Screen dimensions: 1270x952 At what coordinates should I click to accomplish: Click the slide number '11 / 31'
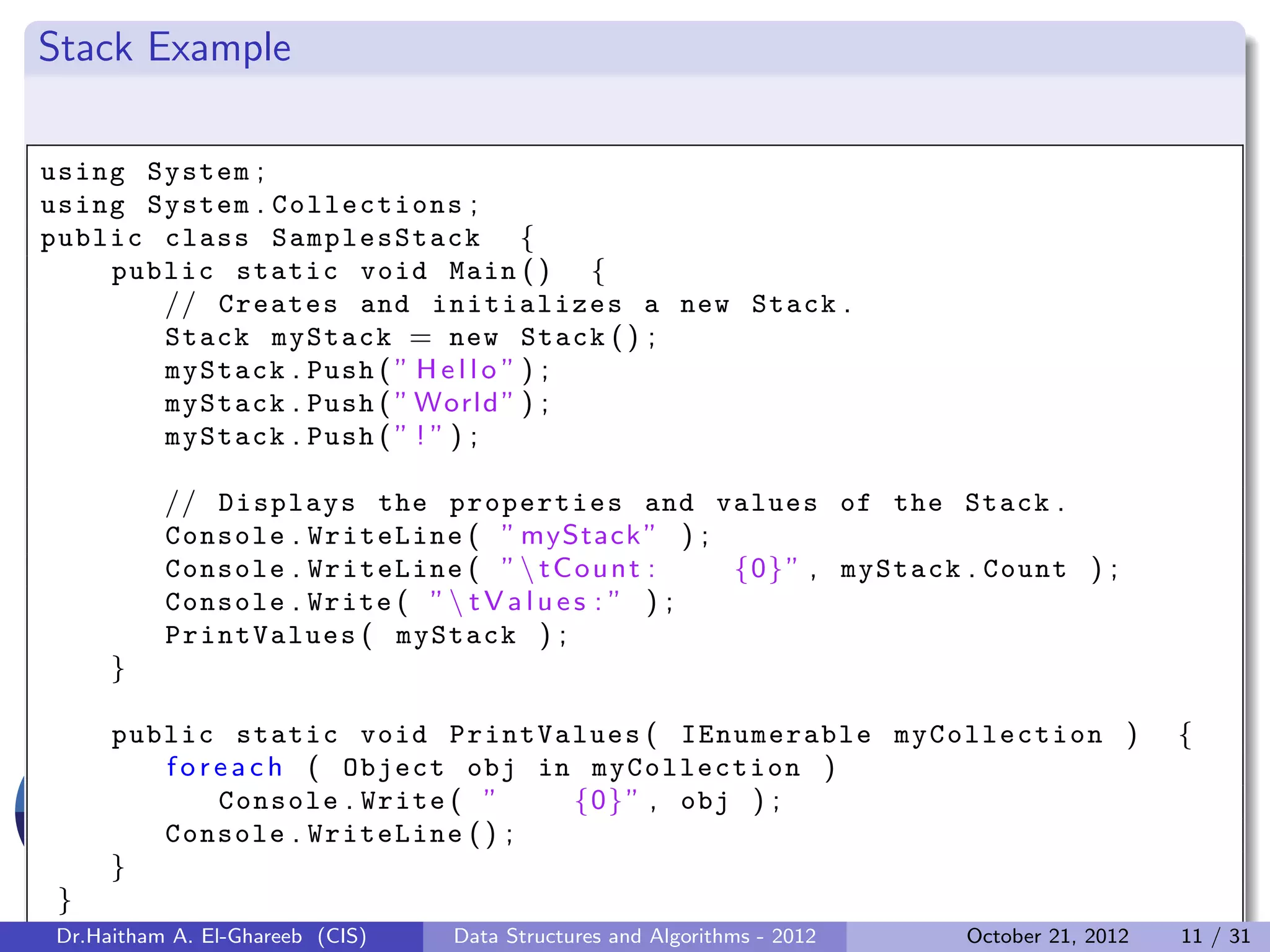click(x=1215, y=936)
